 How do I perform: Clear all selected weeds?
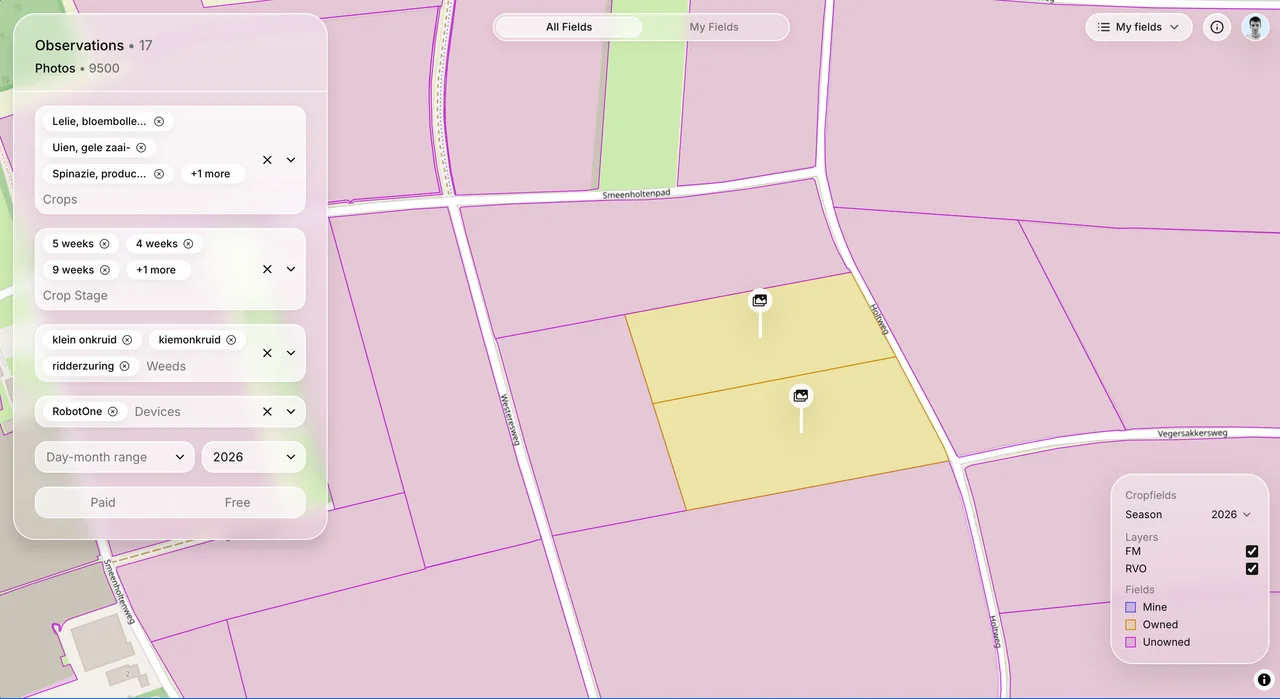point(267,353)
